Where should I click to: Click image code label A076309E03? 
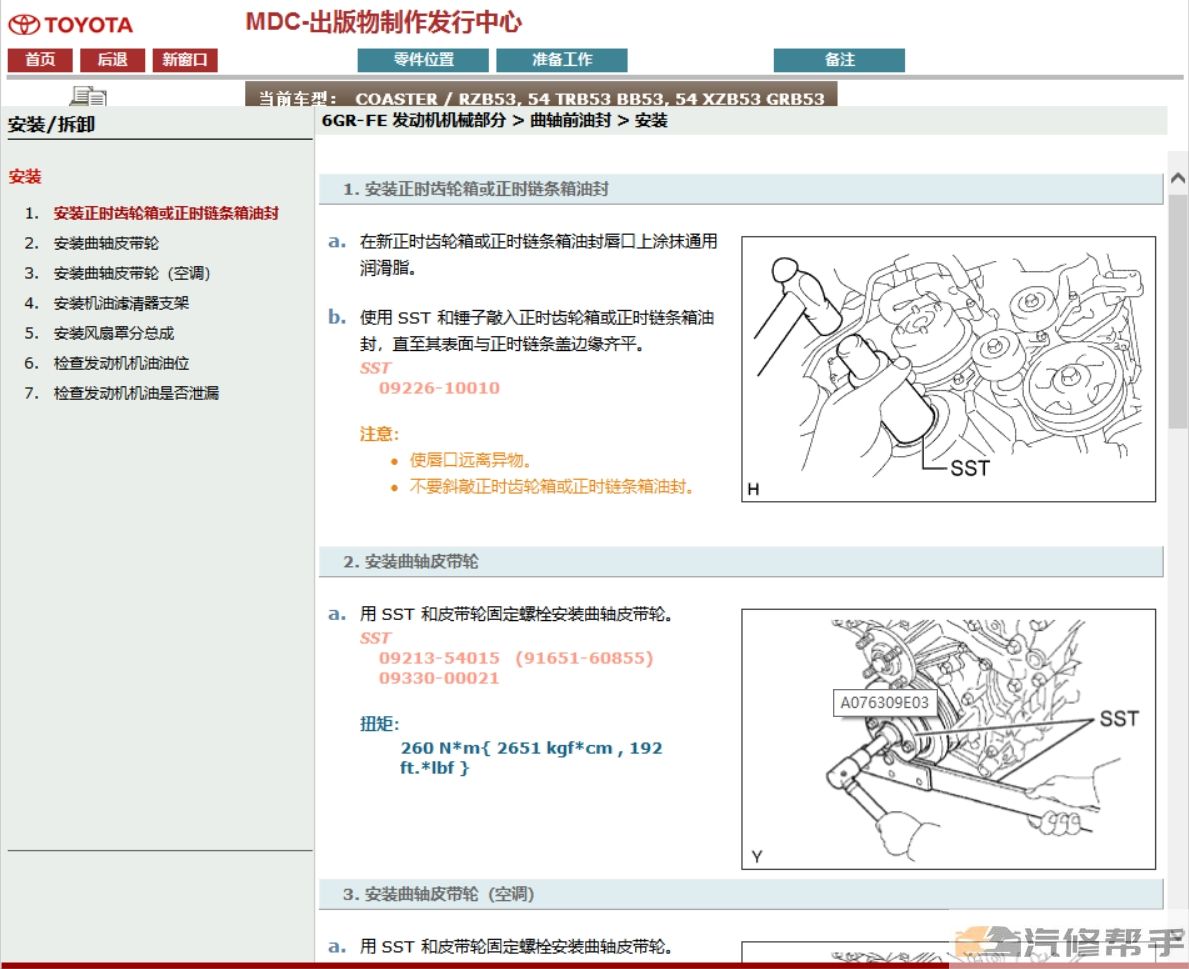(884, 703)
